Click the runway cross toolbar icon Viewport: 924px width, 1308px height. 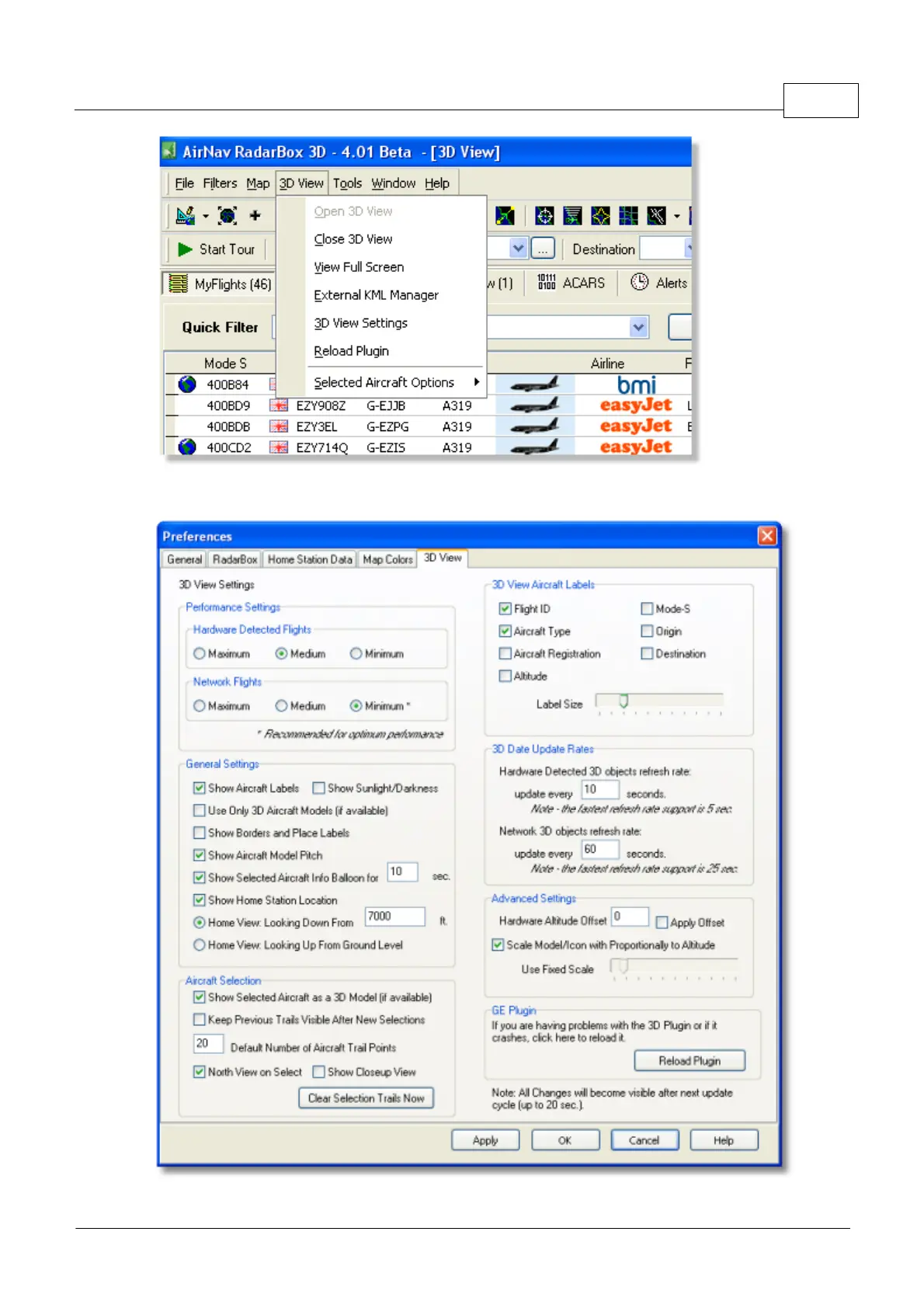657,215
